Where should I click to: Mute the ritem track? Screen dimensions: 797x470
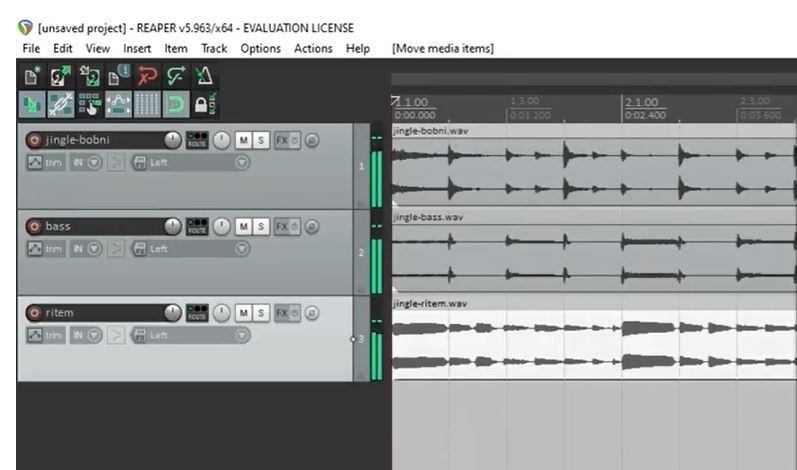(x=243, y=313)
